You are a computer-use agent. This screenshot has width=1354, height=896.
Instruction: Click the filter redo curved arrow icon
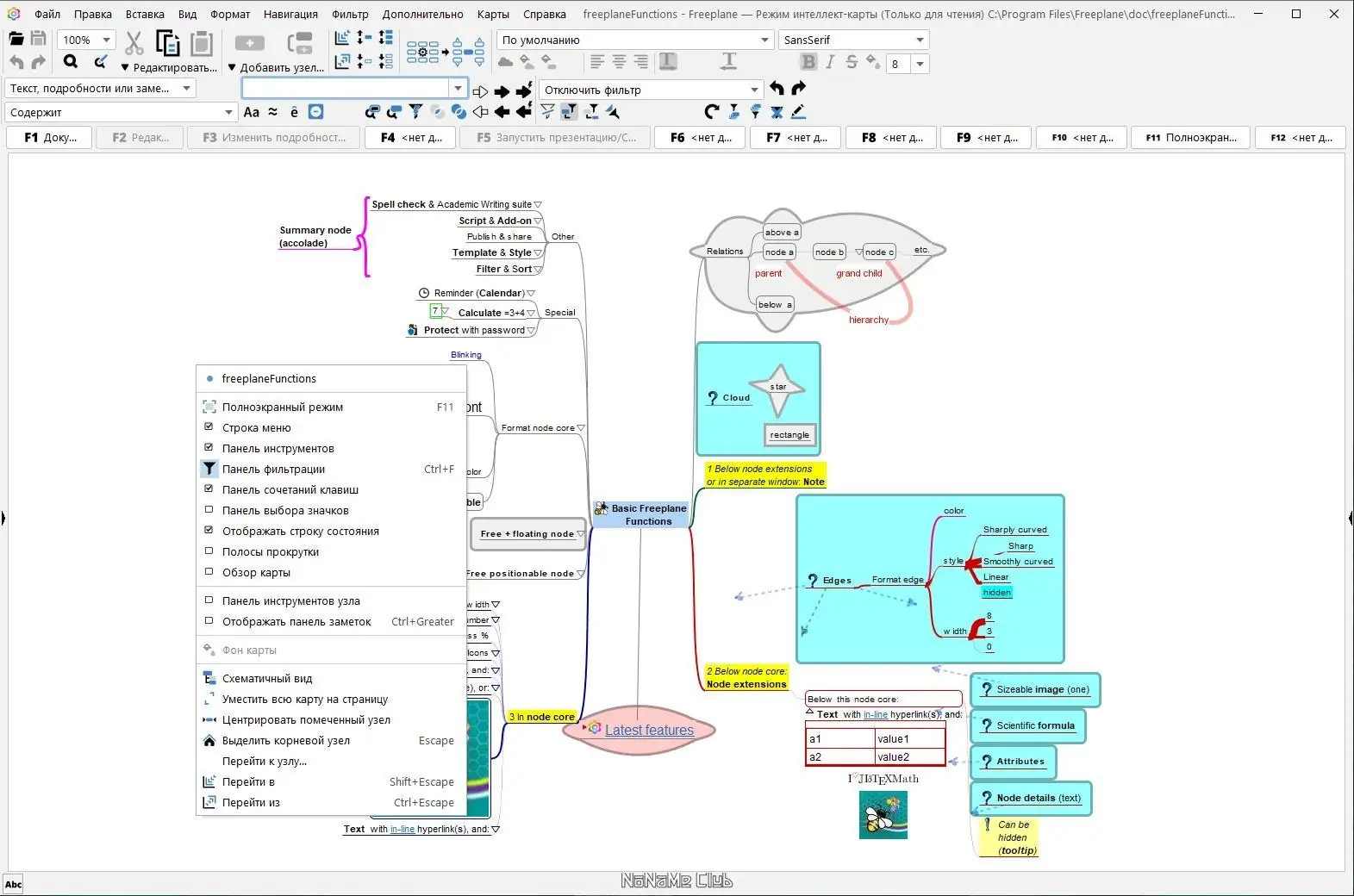click(x=799, y=89)
